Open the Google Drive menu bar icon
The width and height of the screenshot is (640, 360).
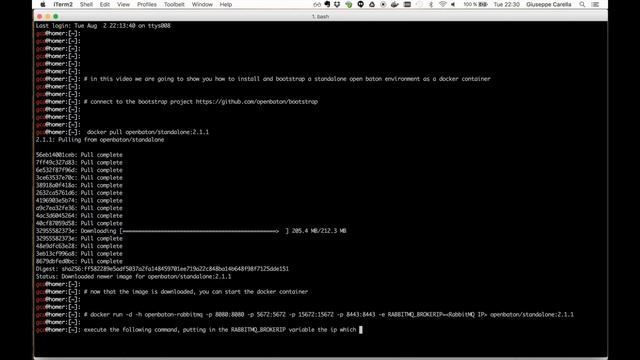pos(372,4)
